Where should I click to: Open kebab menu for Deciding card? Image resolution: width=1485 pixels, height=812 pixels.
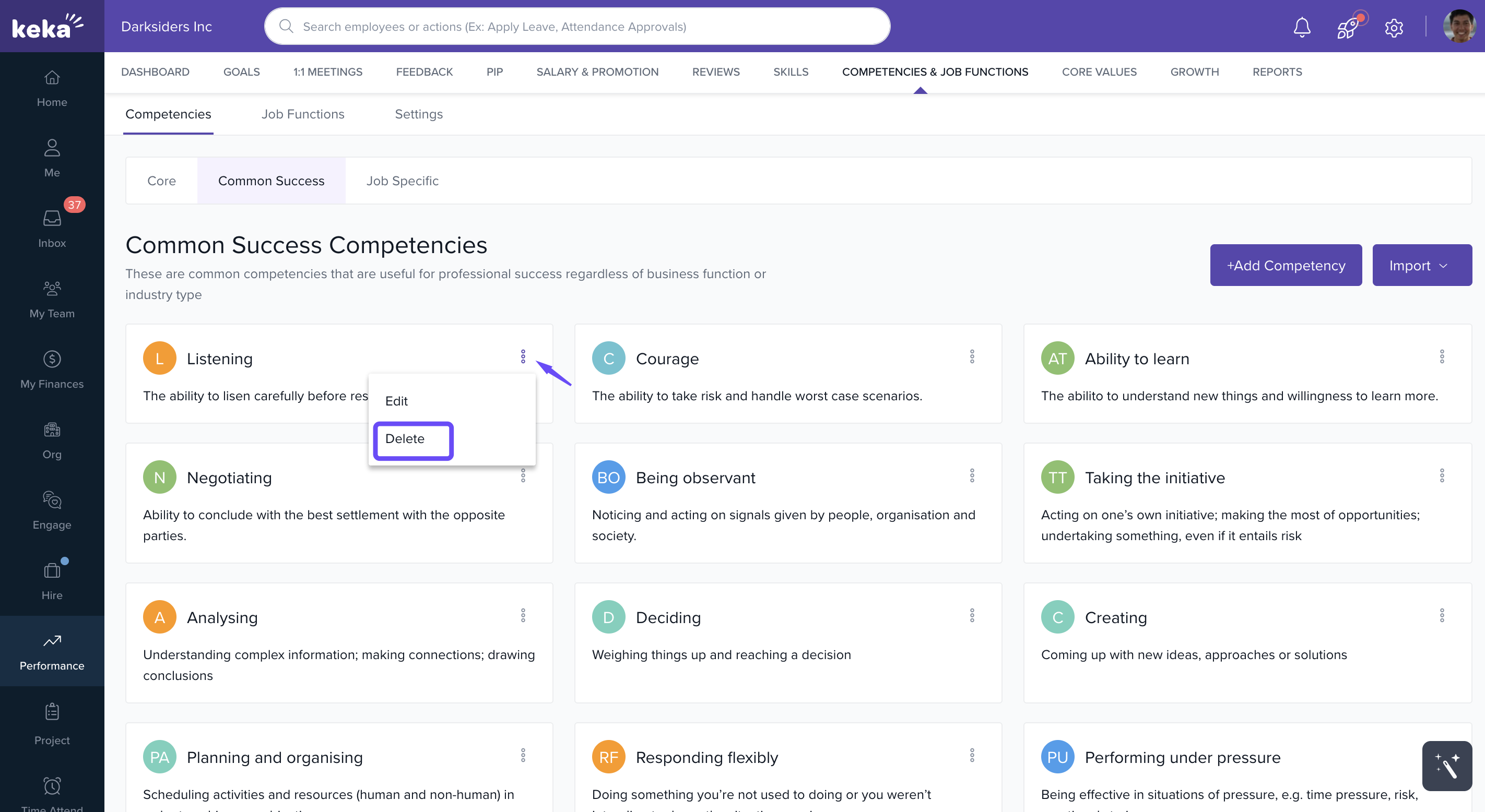click(972, 615)
